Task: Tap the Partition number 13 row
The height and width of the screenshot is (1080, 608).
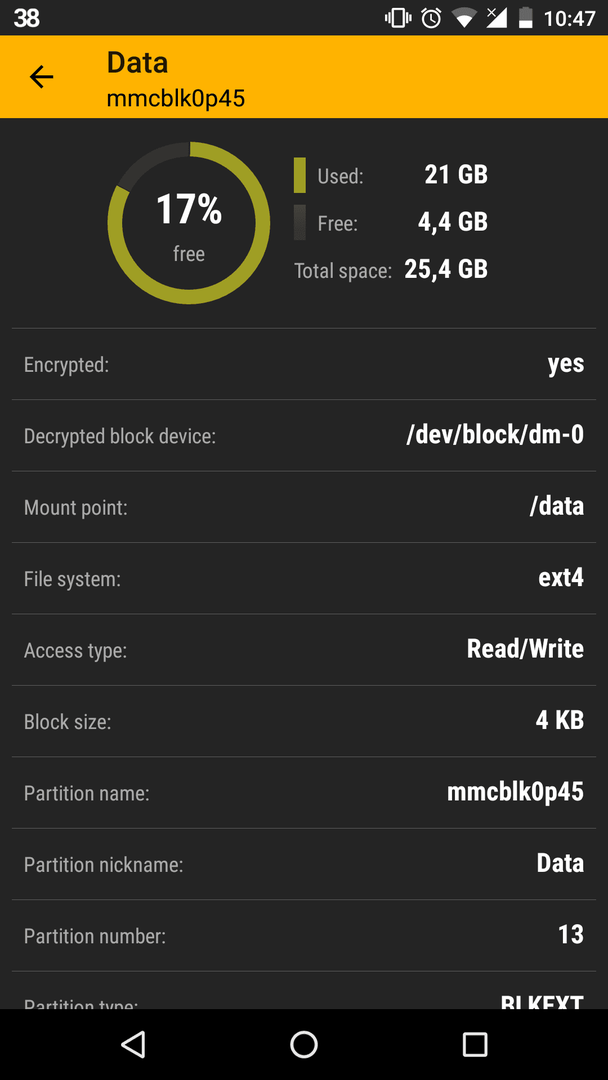Action: pyautogui.click(x=304, y=935)
